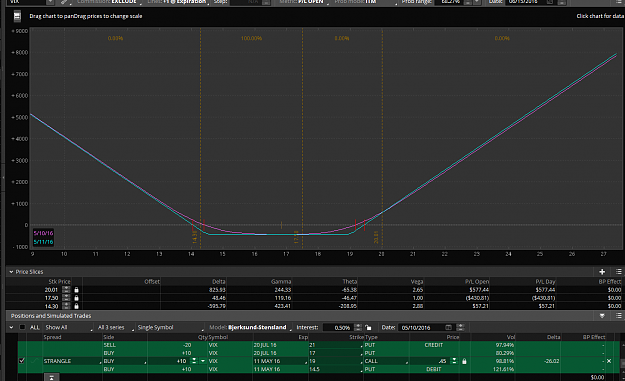Image resolution: width=625 pixels, height=381 pixels.
Task: Change the BUY side dropdown on STRANGLE row
Action: tap(125, 361)
